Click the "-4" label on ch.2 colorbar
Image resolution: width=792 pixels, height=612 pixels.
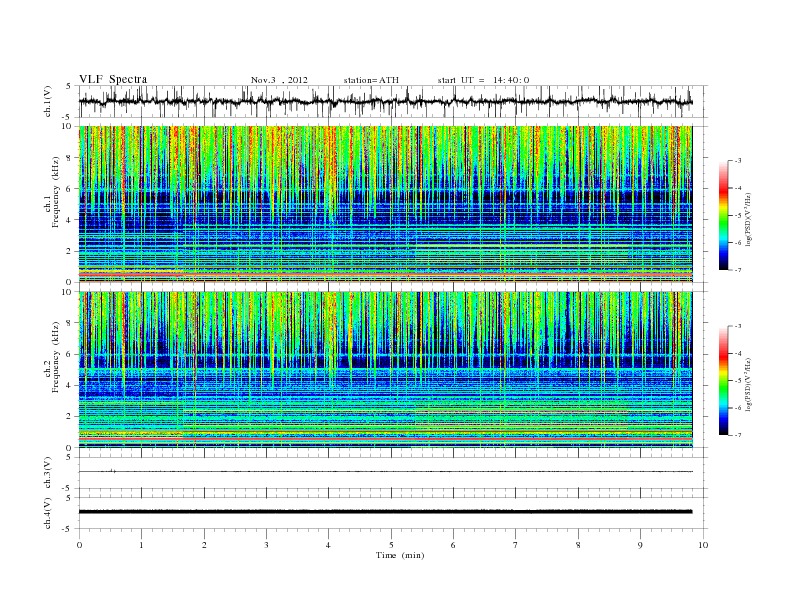click(x=738, y=354)
